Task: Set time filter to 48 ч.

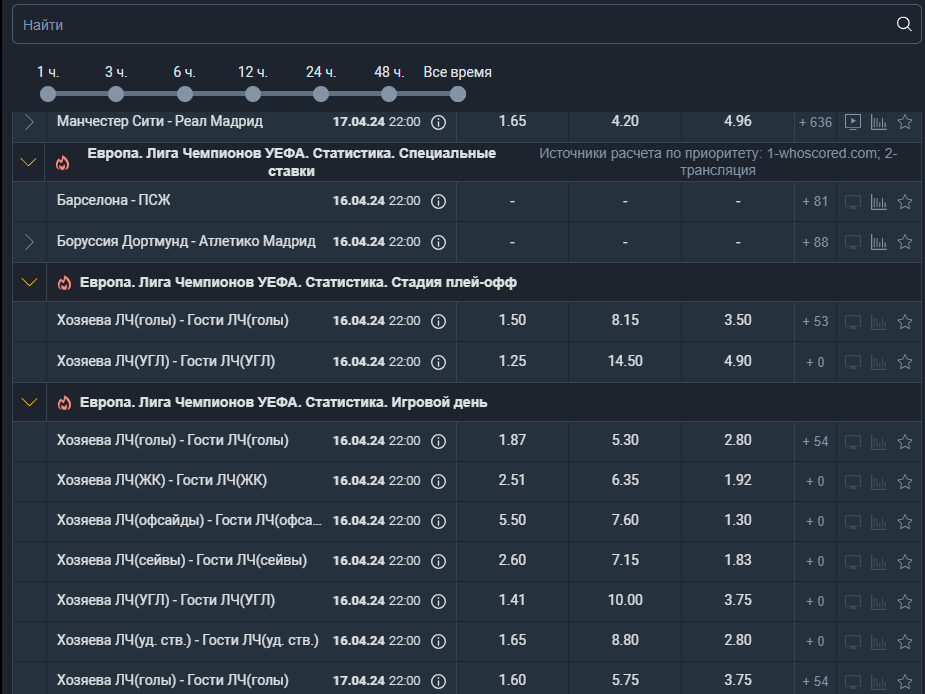Action: click(x=389, y=94)
